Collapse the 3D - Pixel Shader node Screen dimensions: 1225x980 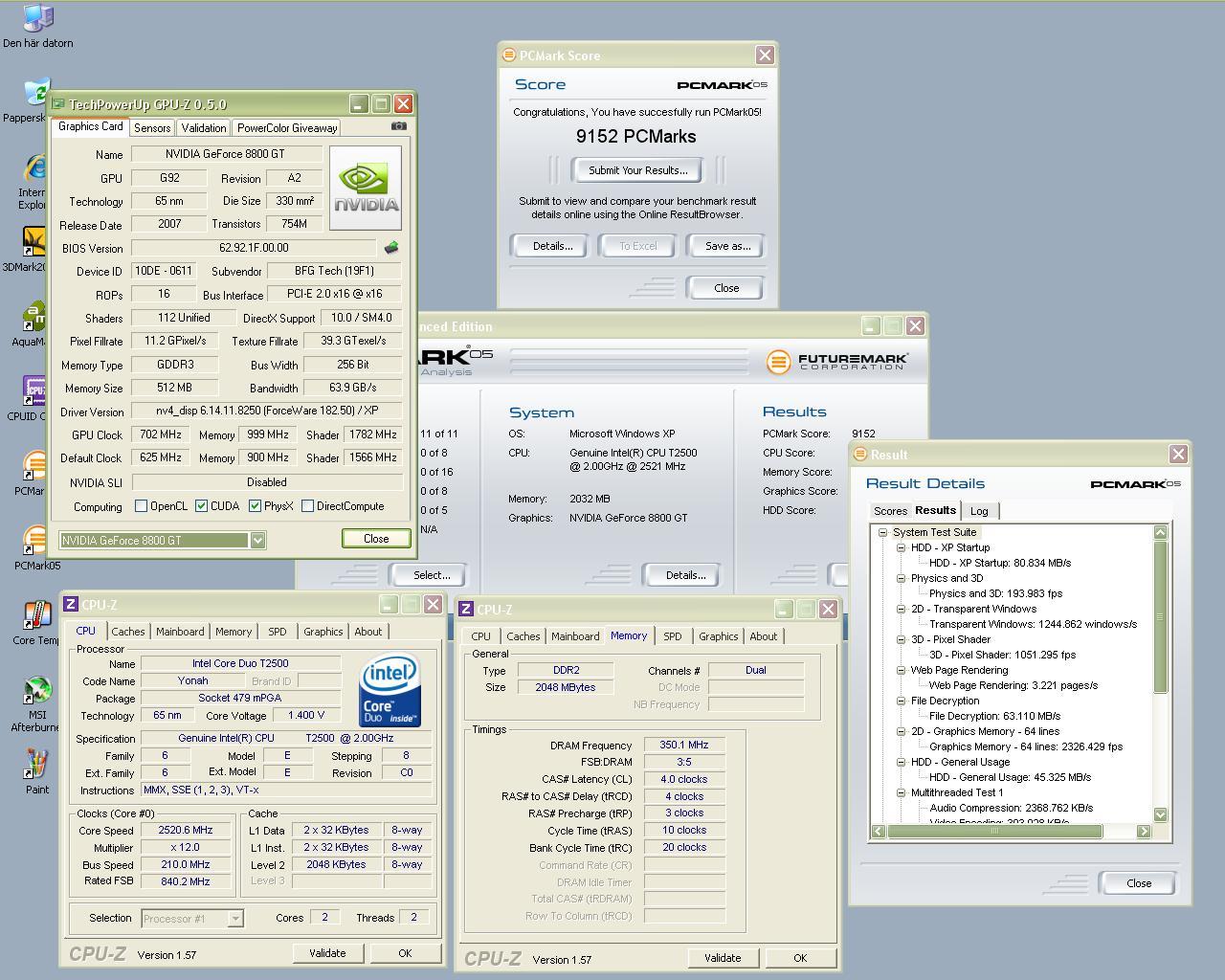pyautogui.click(x=902, y=639)
